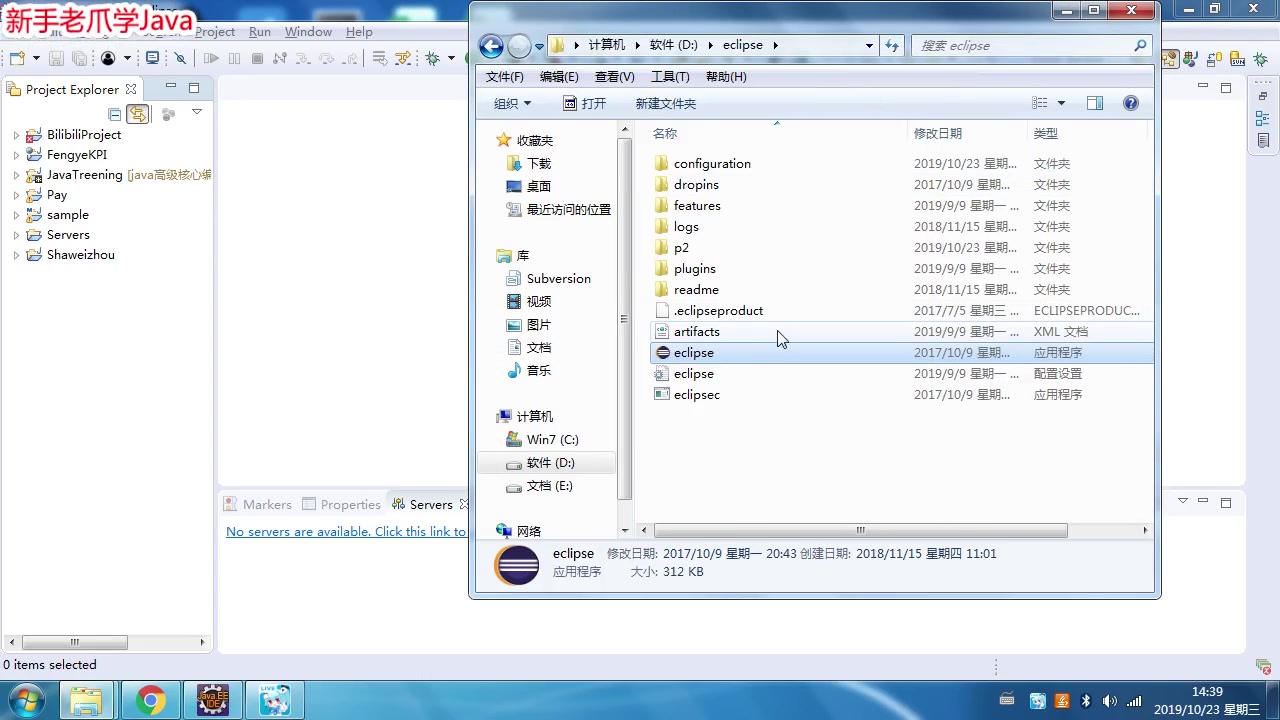The height and width of the screenshot is (720, 1280).
Task: Open the New wizard dropdown arrow
Action: click(x=35, y=59)
